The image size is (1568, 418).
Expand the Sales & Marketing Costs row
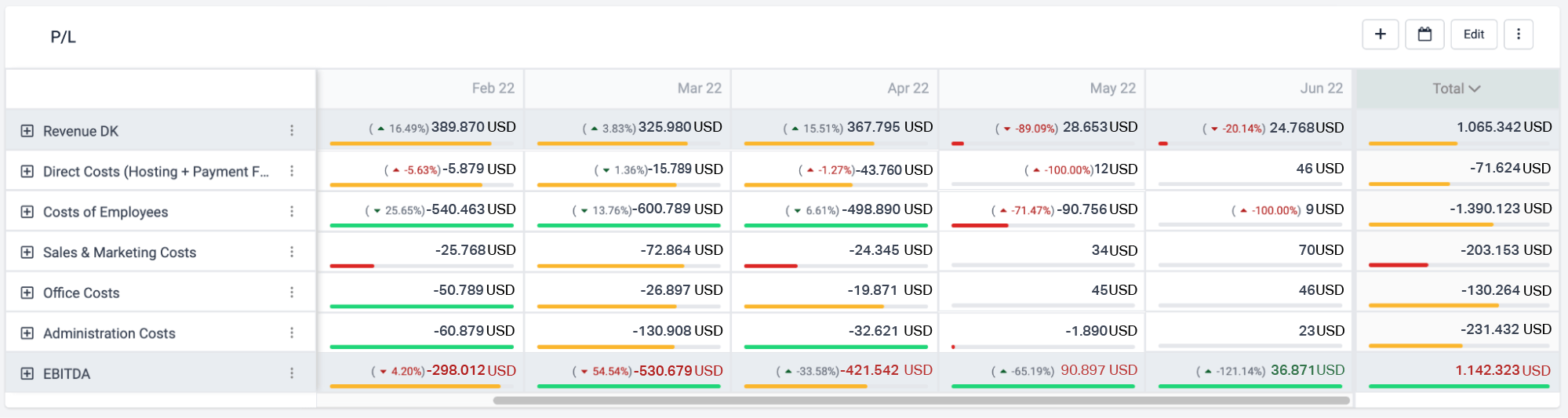coord(27,252)
